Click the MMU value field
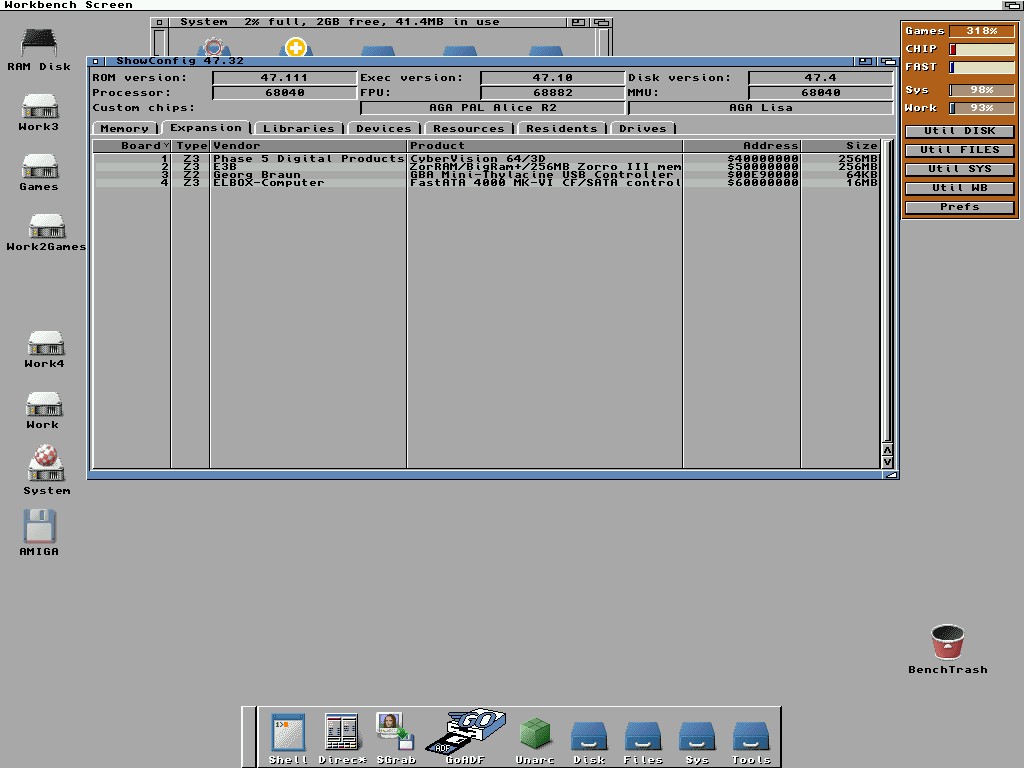The image size is (1024, 768). 820,93
